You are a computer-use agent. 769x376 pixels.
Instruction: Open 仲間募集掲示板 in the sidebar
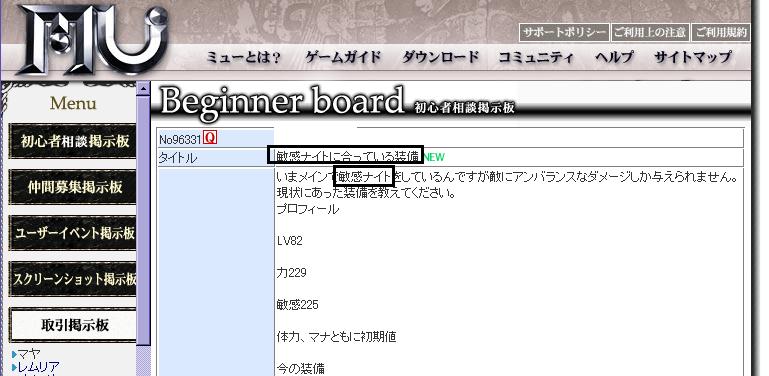[73, 187]
